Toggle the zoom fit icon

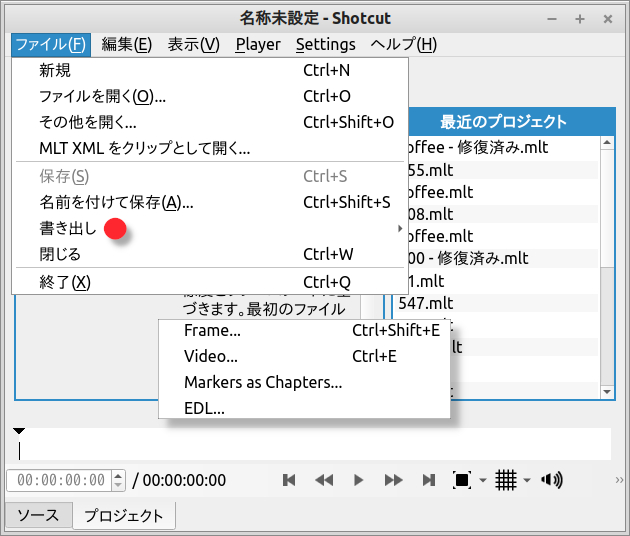[462, 480]
